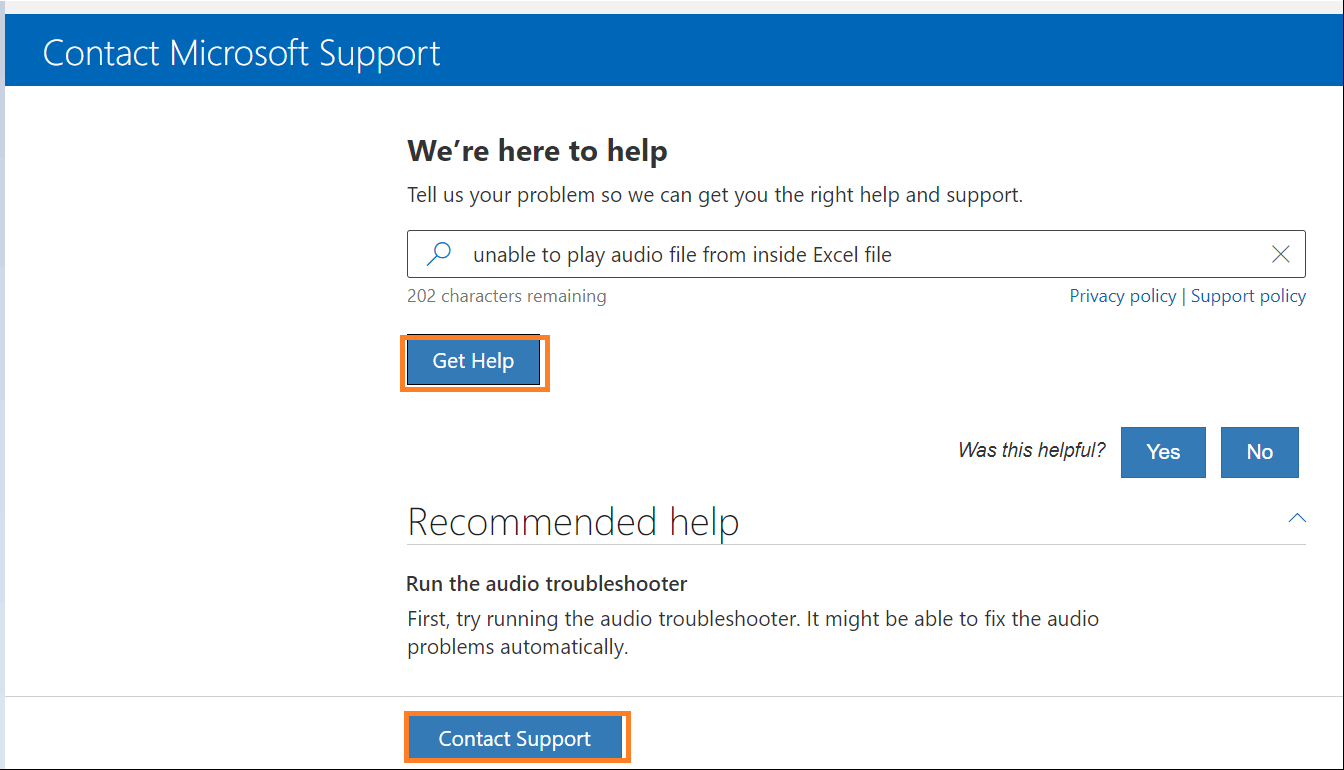Click the 202 characters remaining text
1344x770 pixels.
click(x=506, y=296)
